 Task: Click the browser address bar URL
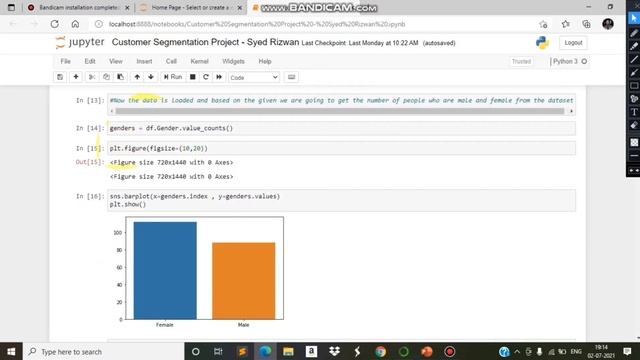257,24
